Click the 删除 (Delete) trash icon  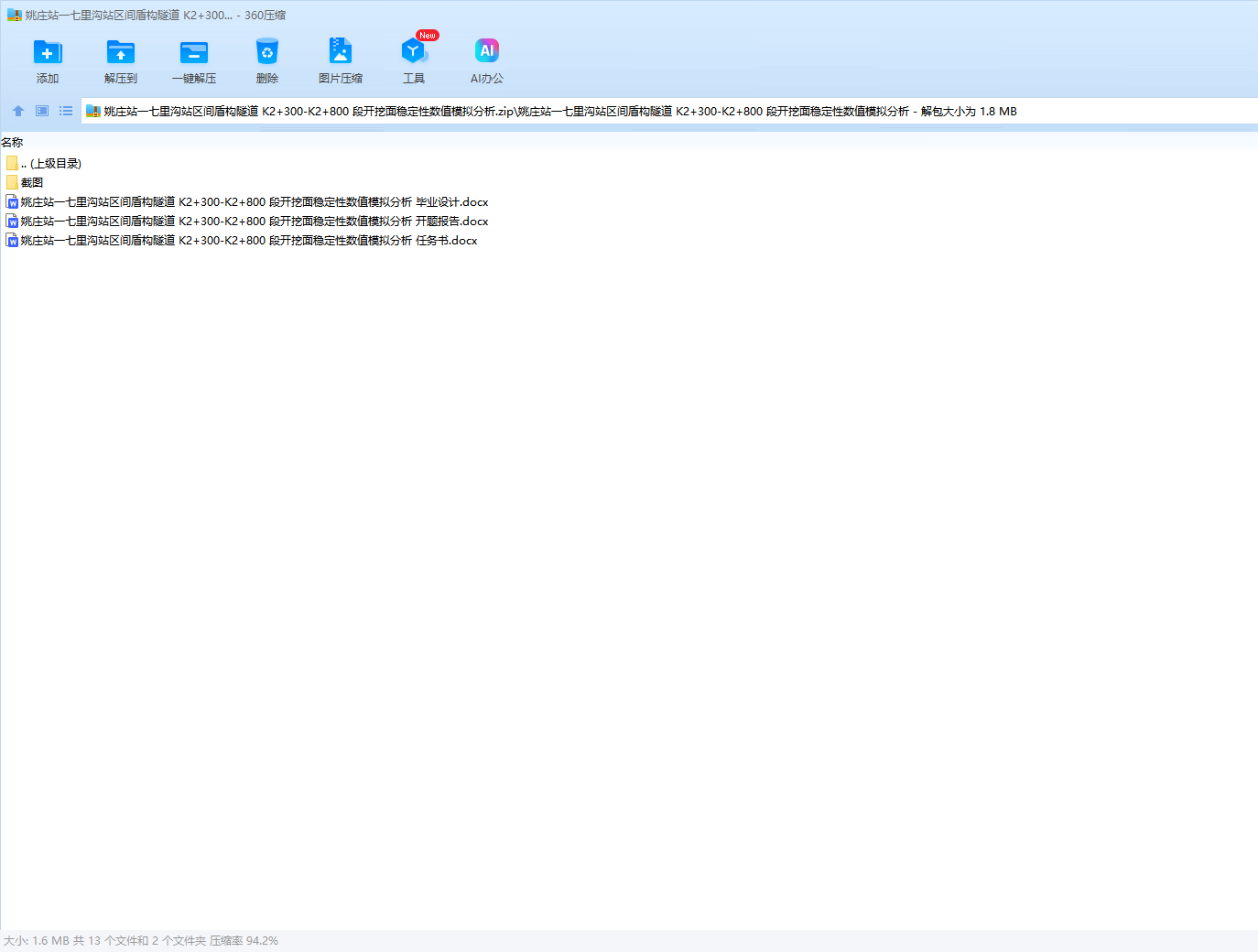click(x=267, y=52)
